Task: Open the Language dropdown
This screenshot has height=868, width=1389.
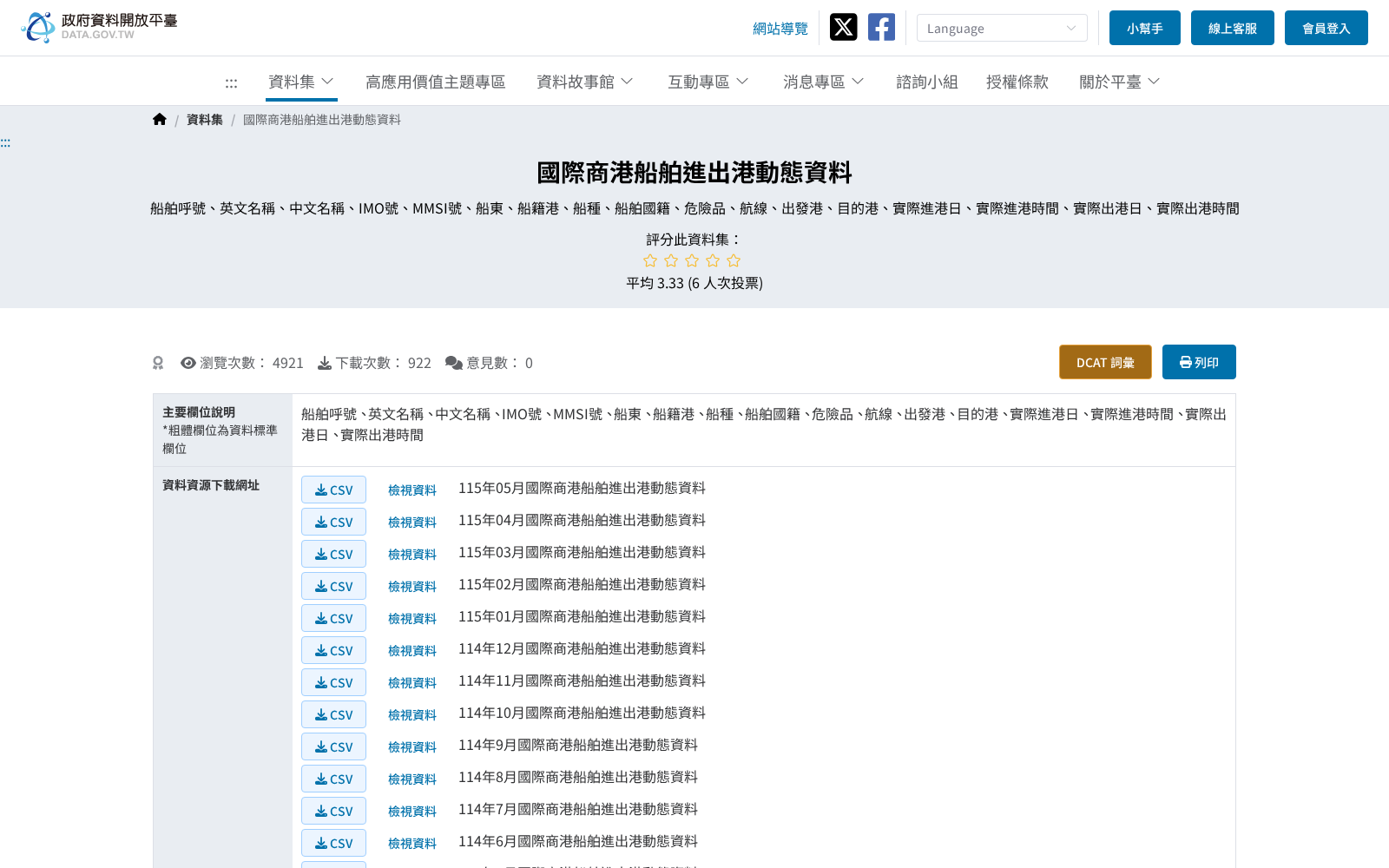Action: coord(1002,28)
